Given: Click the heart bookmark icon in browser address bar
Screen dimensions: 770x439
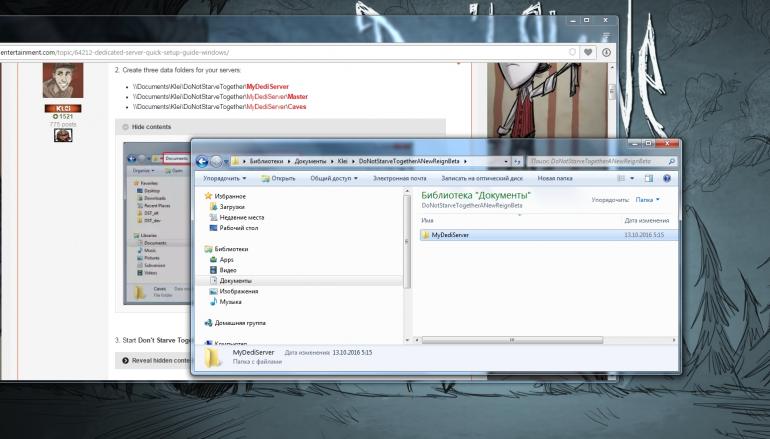Looking at the screenshot, I should tap(589, 52).
